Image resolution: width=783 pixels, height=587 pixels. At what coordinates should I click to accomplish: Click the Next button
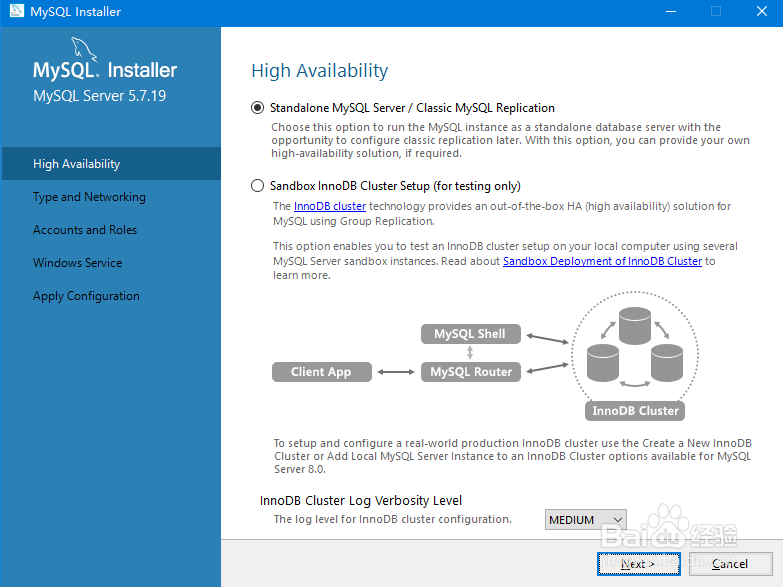point(639,564)
